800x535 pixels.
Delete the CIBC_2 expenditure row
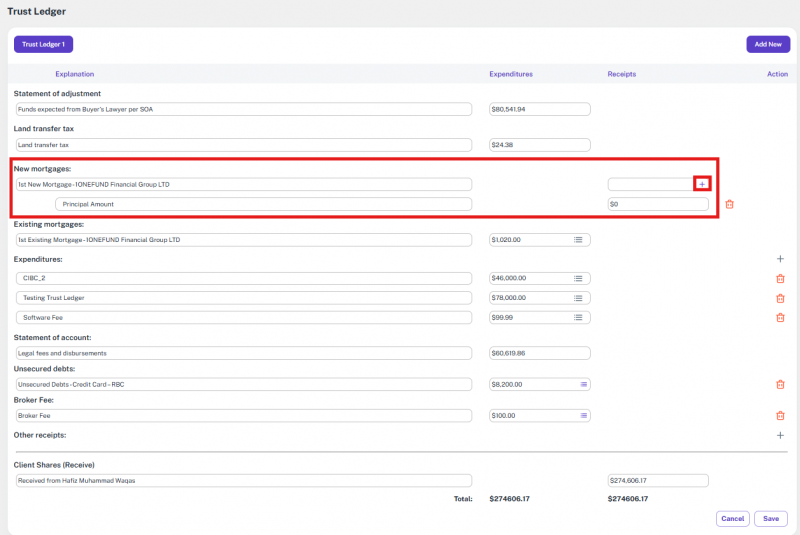point(780,278)
